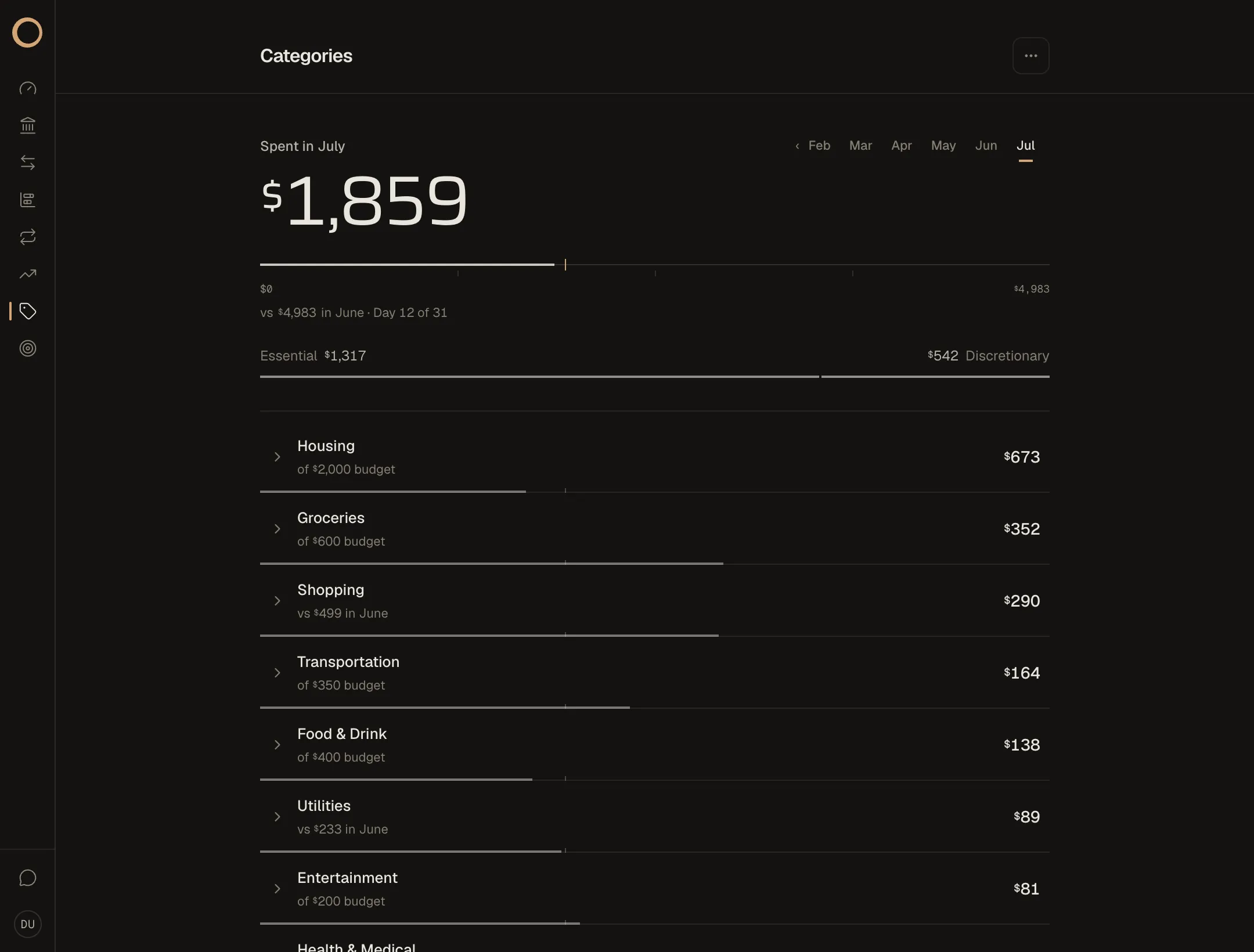Open the trending chart icon in sidebar

28,274
